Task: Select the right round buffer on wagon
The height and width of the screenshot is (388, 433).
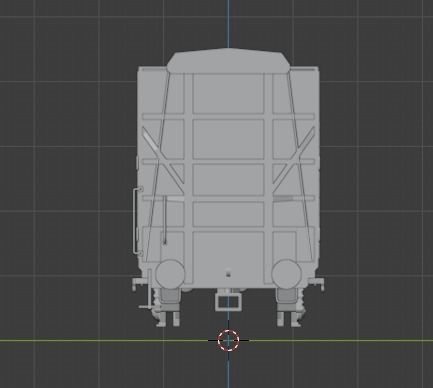Action: click(287, 274)
